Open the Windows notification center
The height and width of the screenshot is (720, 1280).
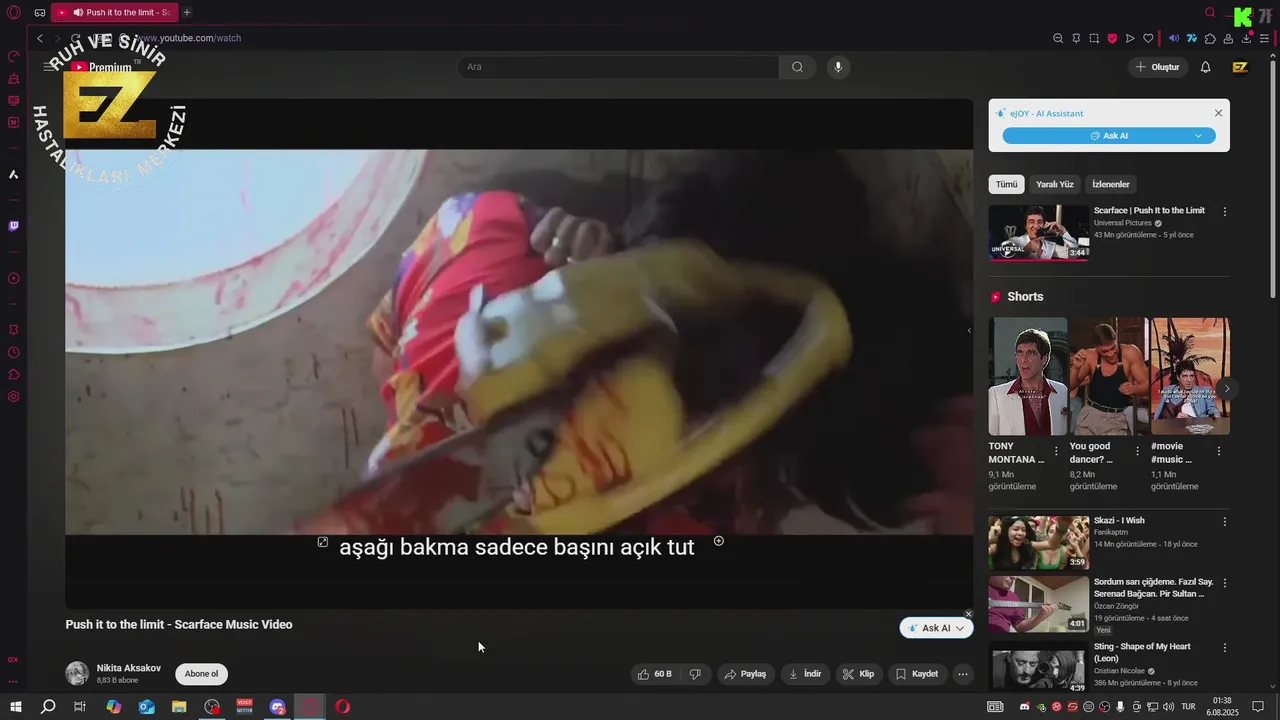point(1258,707)
